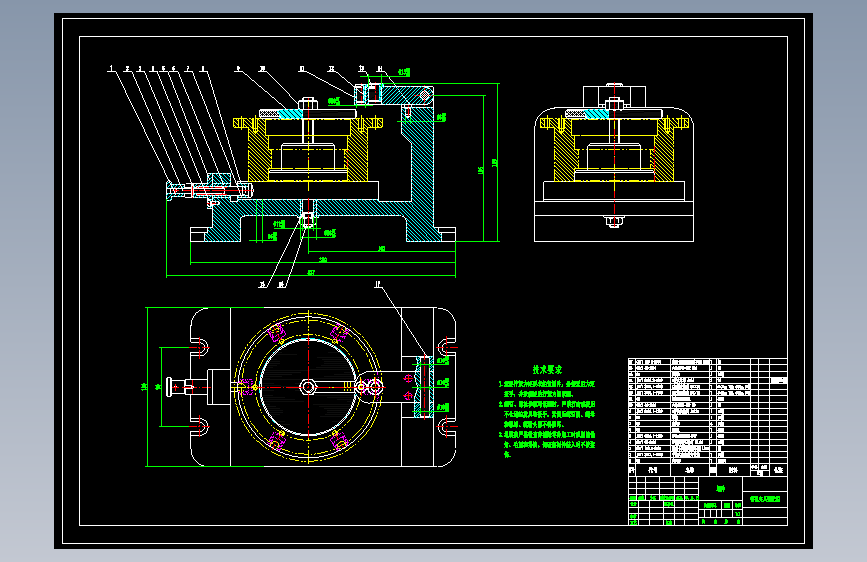
Task: Select part balloon number 1
Action: point(111,69)
